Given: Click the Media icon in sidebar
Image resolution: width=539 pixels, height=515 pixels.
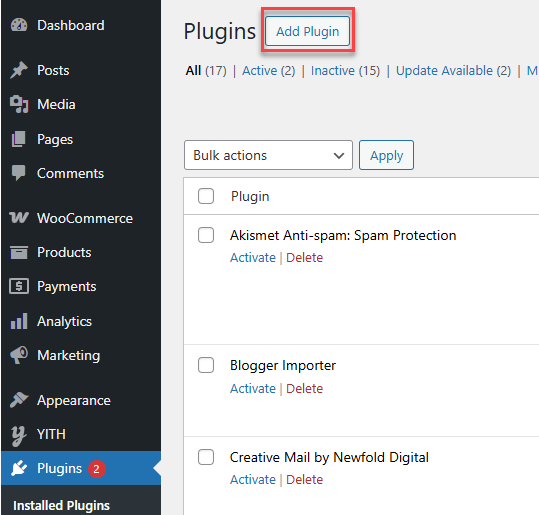Looking at the screenshot, I should point(19,104).
